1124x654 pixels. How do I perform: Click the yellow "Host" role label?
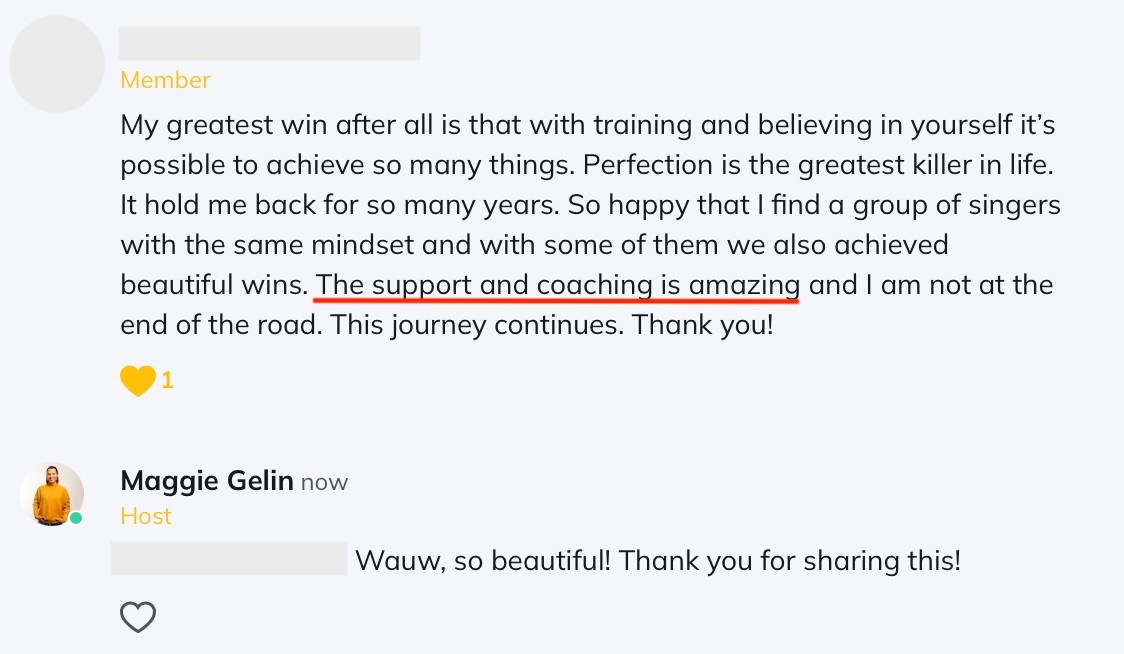point(146,516)
